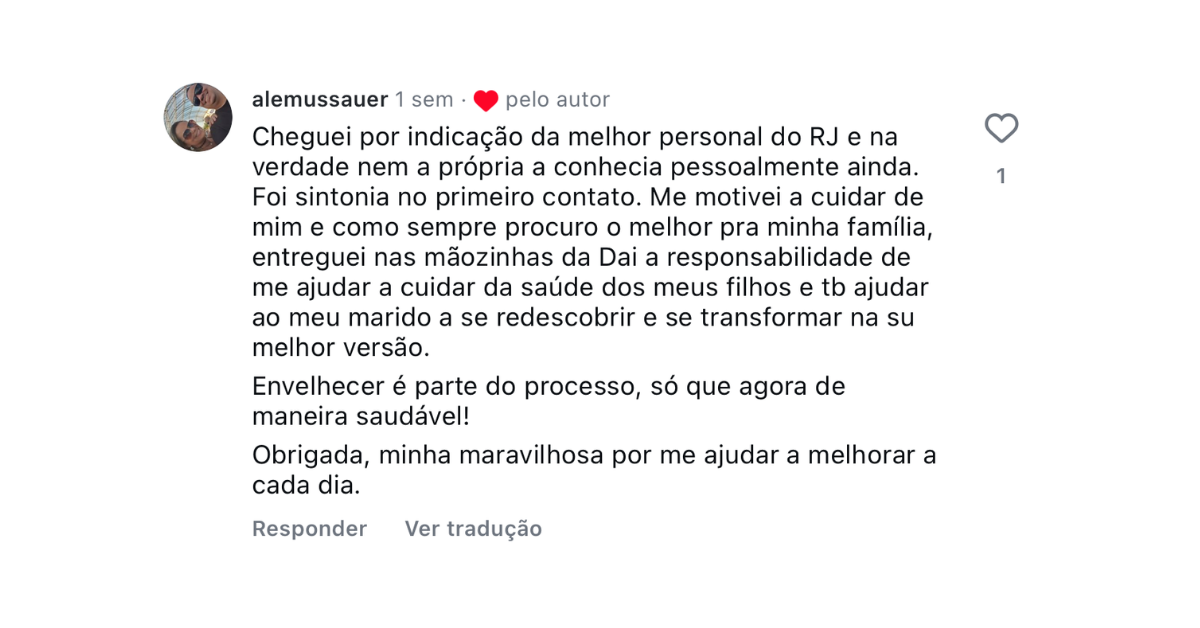Click the line starting 'Cheguei por indicação'
Image resolution: width=1200 pixels, height=628 pixels.
pyautogui.click(x=576, y=134)
